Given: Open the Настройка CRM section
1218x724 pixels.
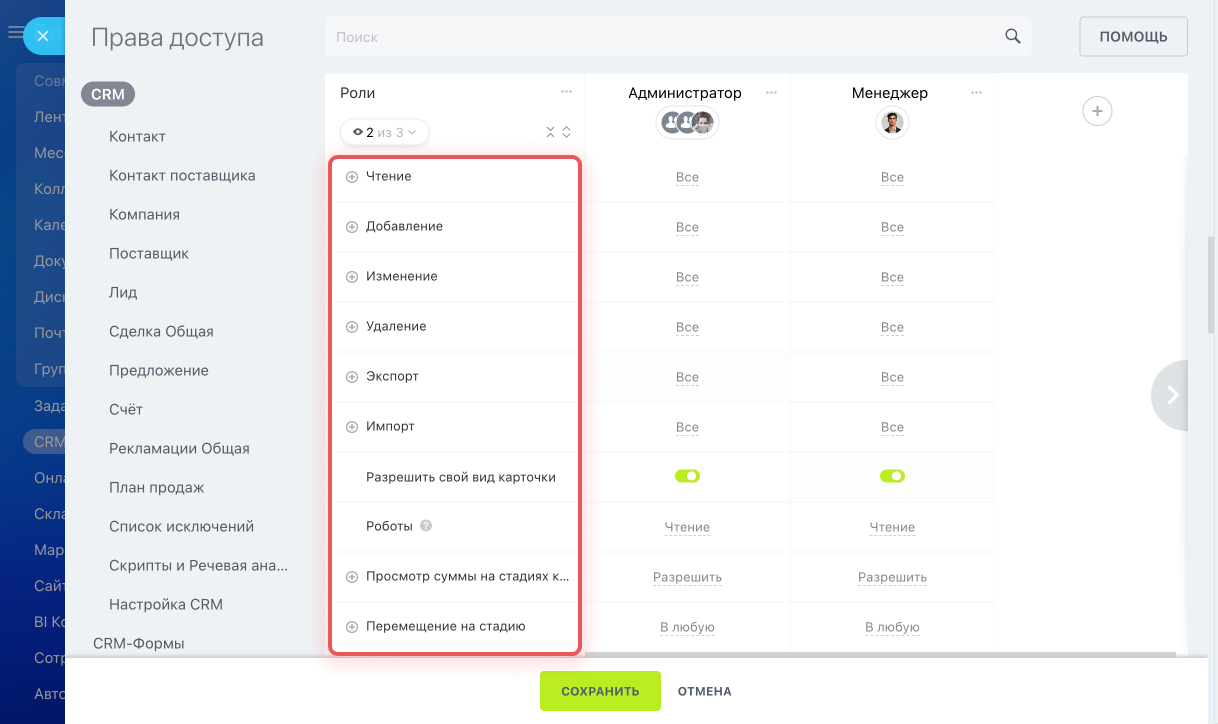Looking at the screenshot, I should click(166, 604).
